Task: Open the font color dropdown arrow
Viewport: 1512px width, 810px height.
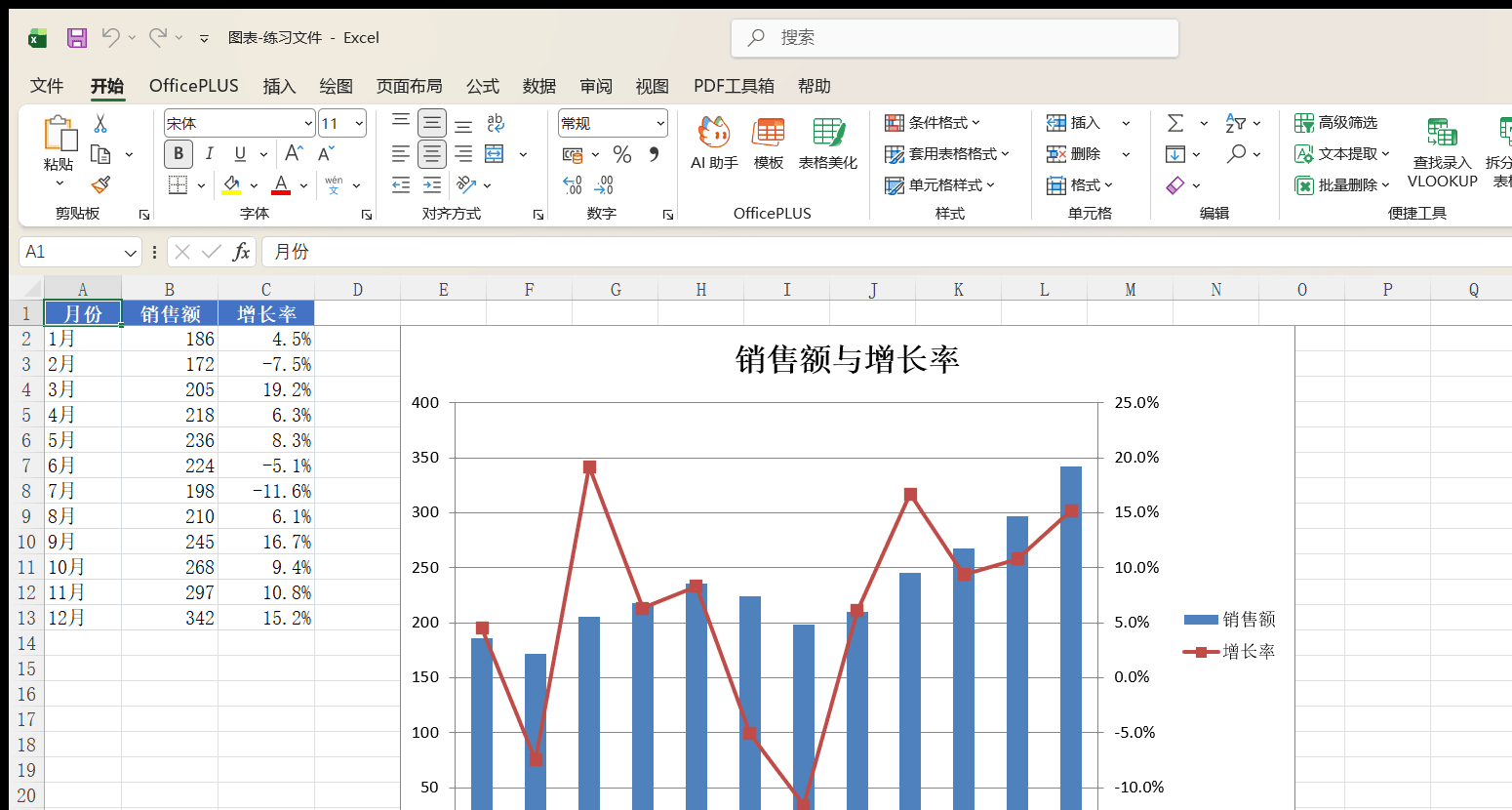Action: coord(303,185)
